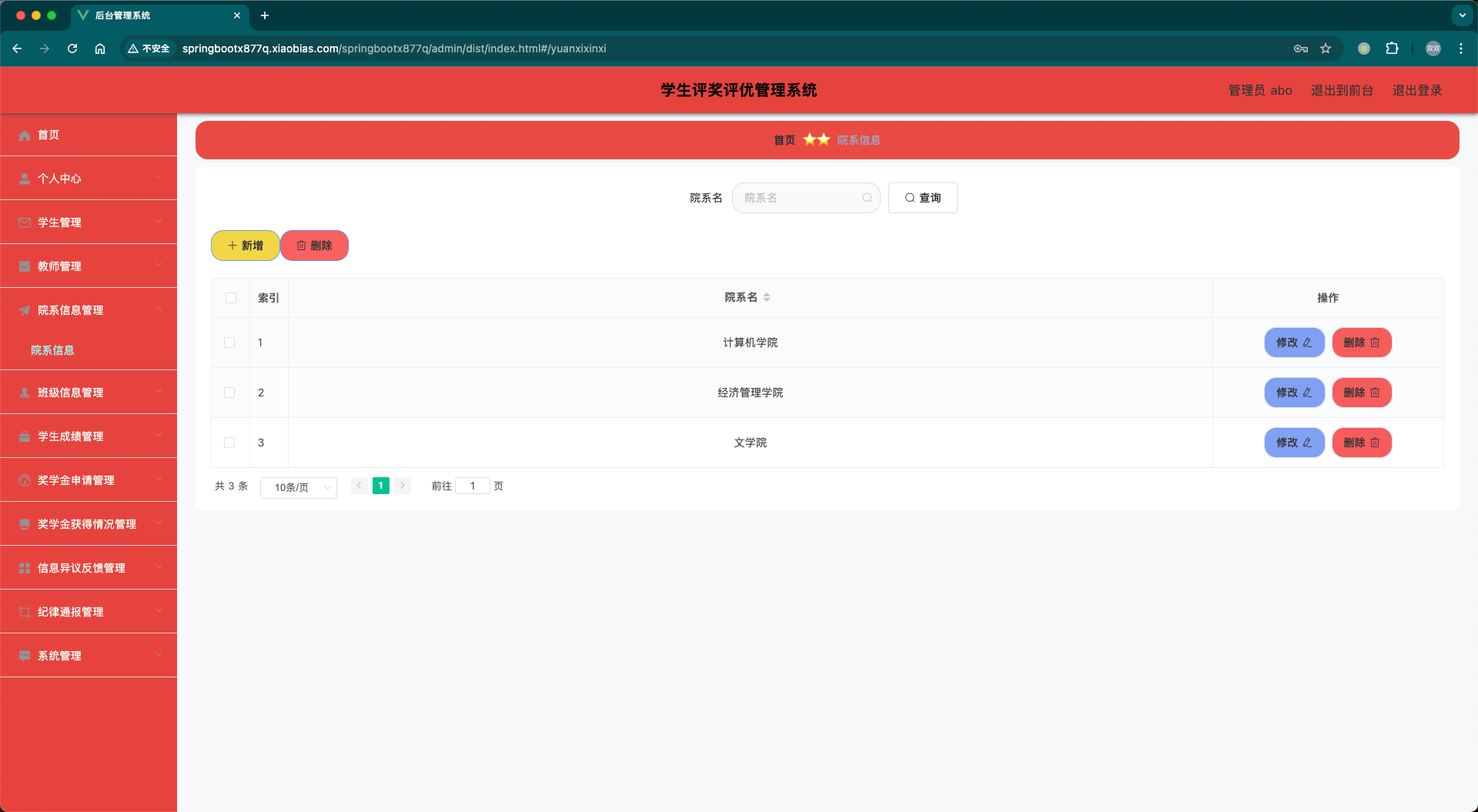Screen dimensions: 1478x812
Task: Collapse the 院系信息管理 menu
Action: point(89,310)
